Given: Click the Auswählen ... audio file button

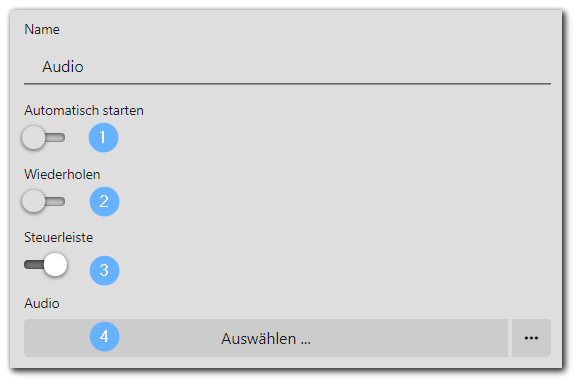Looking at the screenshot, I should 266,338.
